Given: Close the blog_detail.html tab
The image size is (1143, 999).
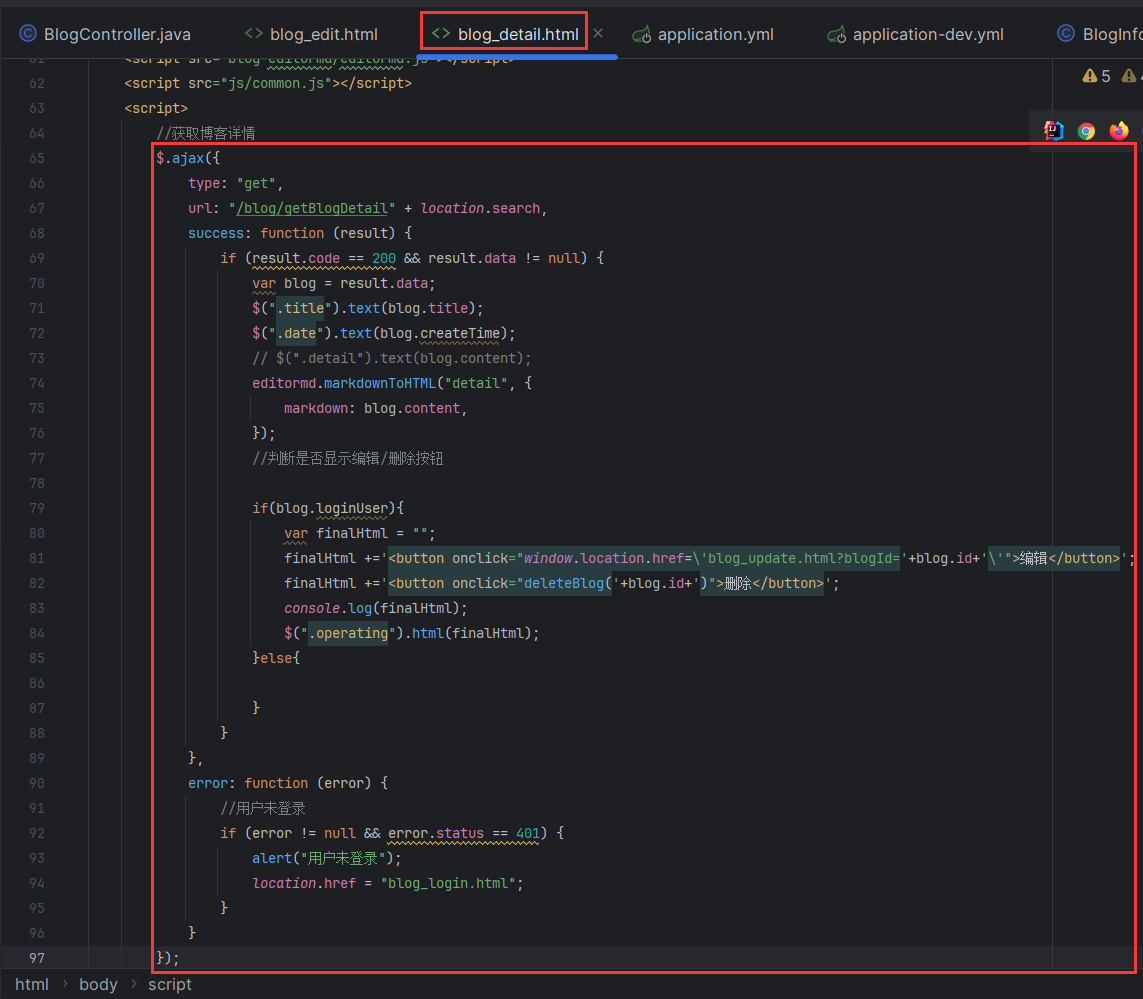Looking at the screenshot, I should pos(598,34).
